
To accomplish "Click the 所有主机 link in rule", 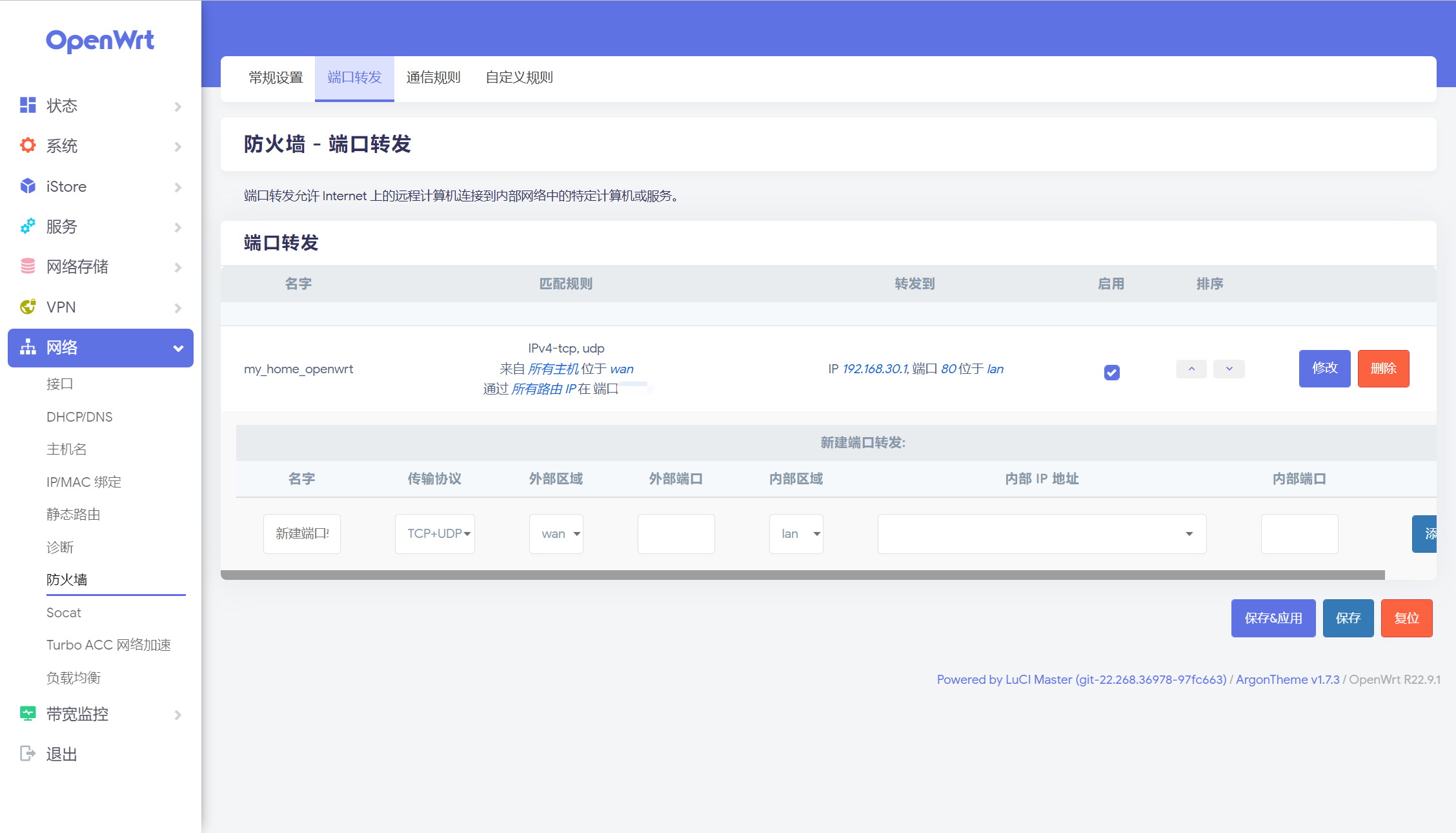I will click(x=553, y=369).
